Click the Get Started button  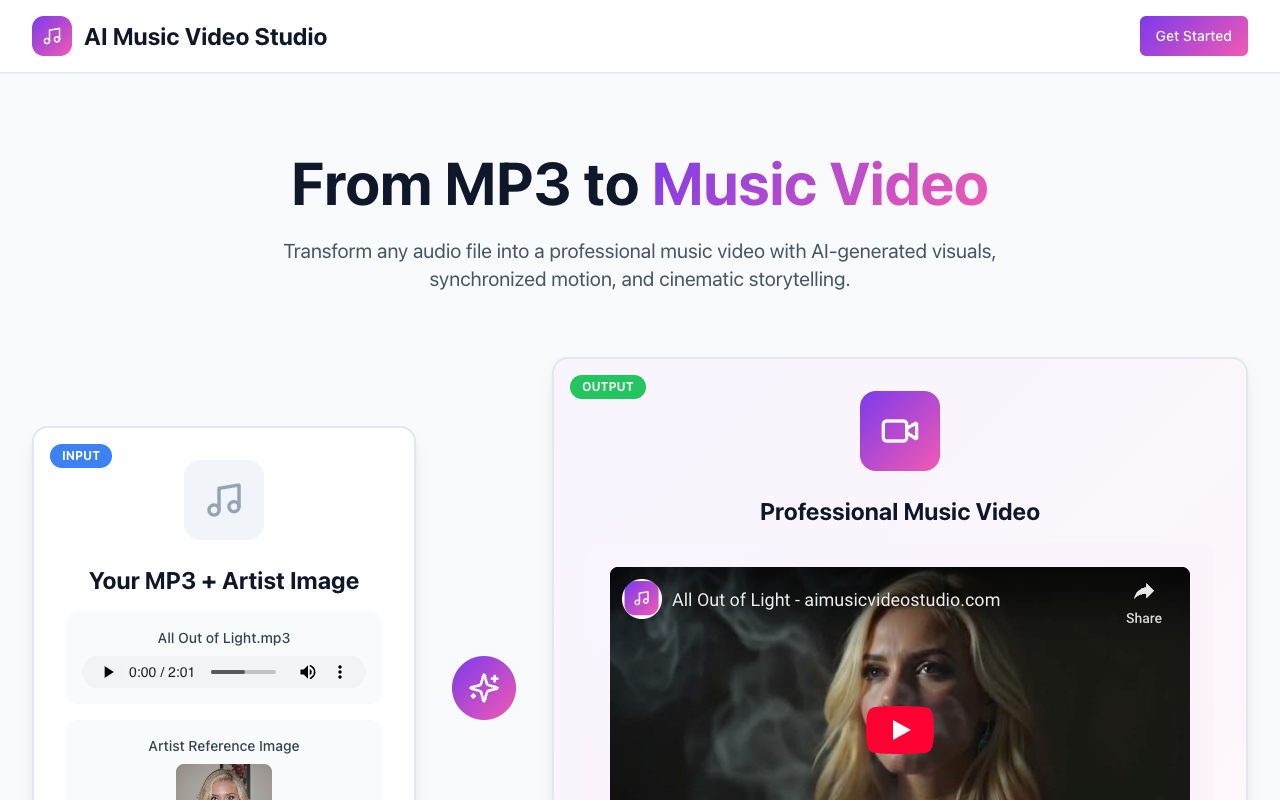(x=1193, y=36)
